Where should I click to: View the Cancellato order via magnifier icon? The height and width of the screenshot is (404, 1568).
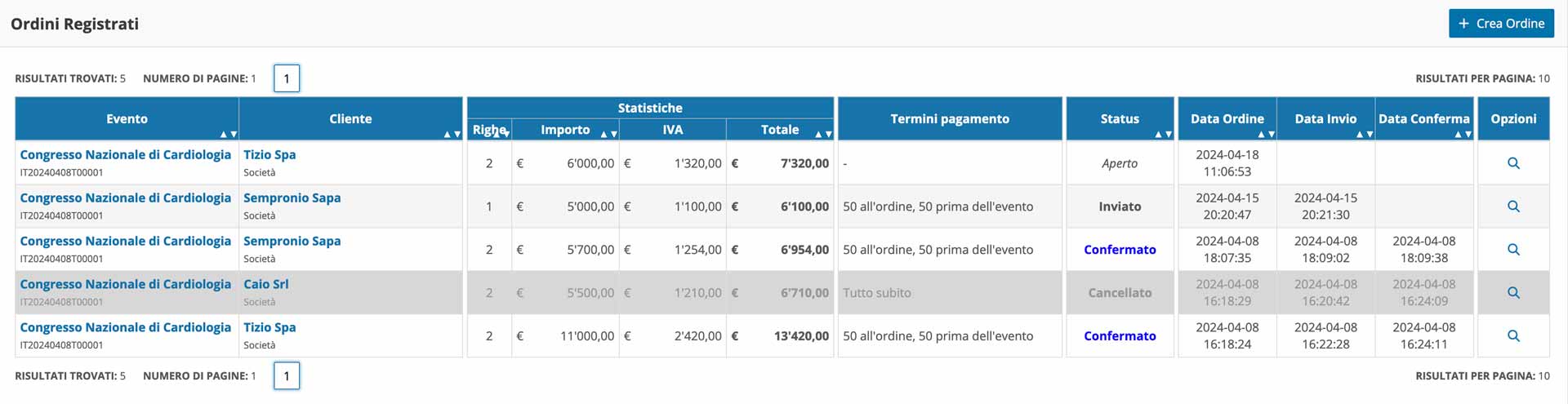click(x=1512, y=293)
